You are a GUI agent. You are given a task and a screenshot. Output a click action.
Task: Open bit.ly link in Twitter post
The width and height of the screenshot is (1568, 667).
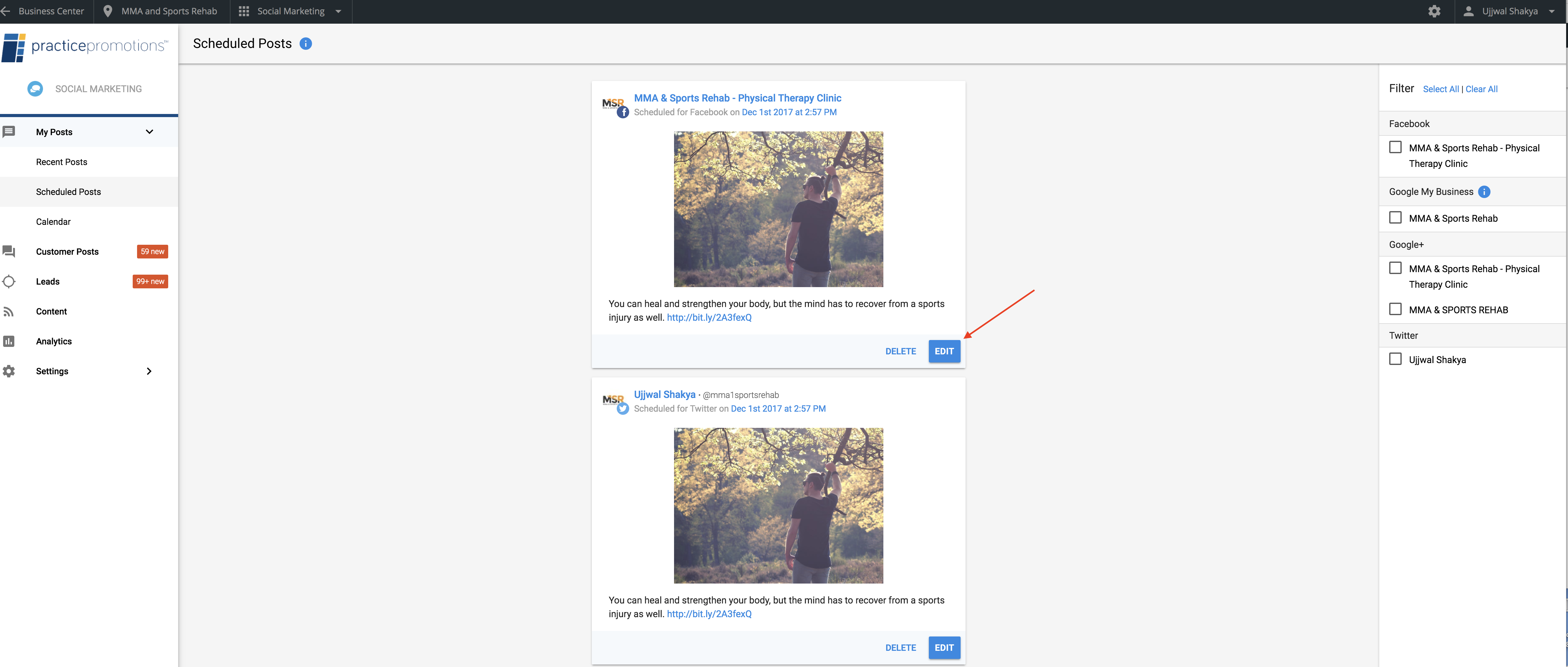pos(709,613)
